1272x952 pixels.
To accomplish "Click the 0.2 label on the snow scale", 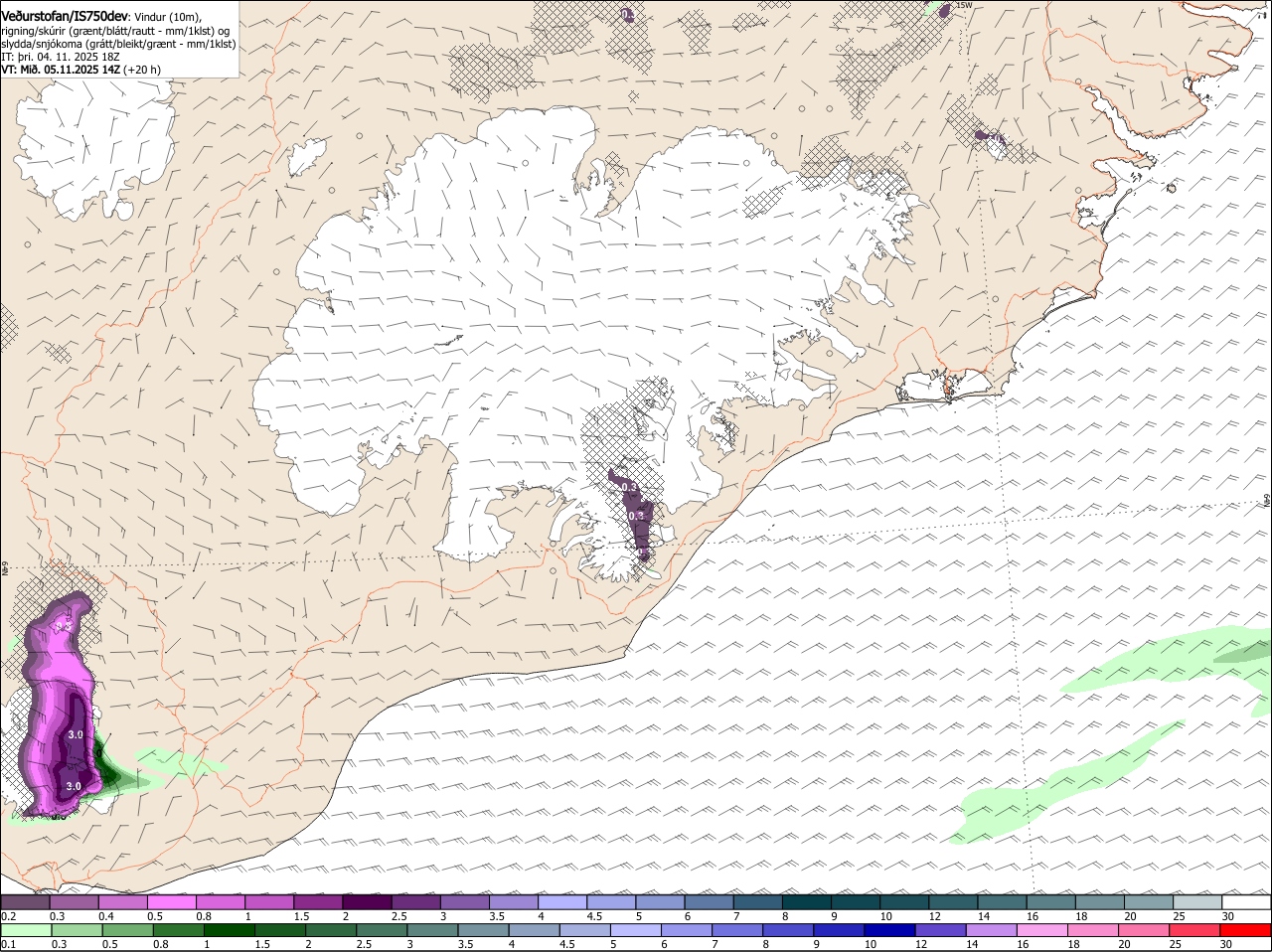I will tap(9, 916).
